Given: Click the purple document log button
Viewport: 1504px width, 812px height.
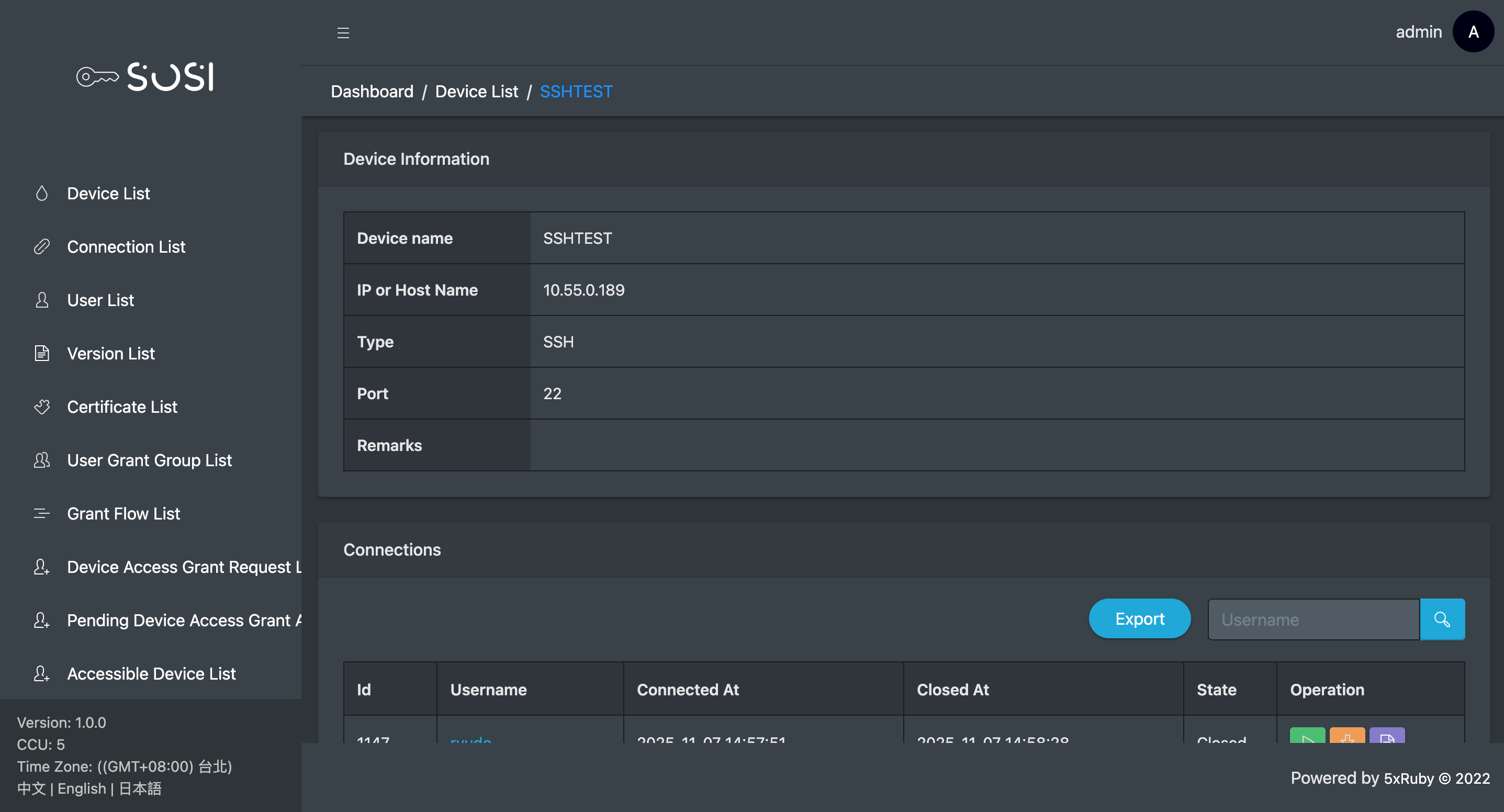Looking at the screenshot, I should [1387, 737].
